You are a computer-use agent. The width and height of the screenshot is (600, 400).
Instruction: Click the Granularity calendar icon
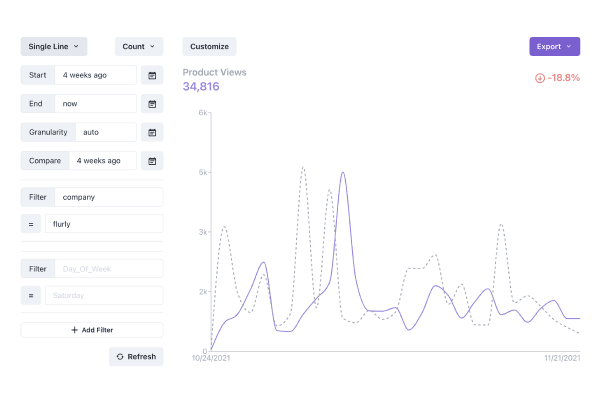coord(152,132)
